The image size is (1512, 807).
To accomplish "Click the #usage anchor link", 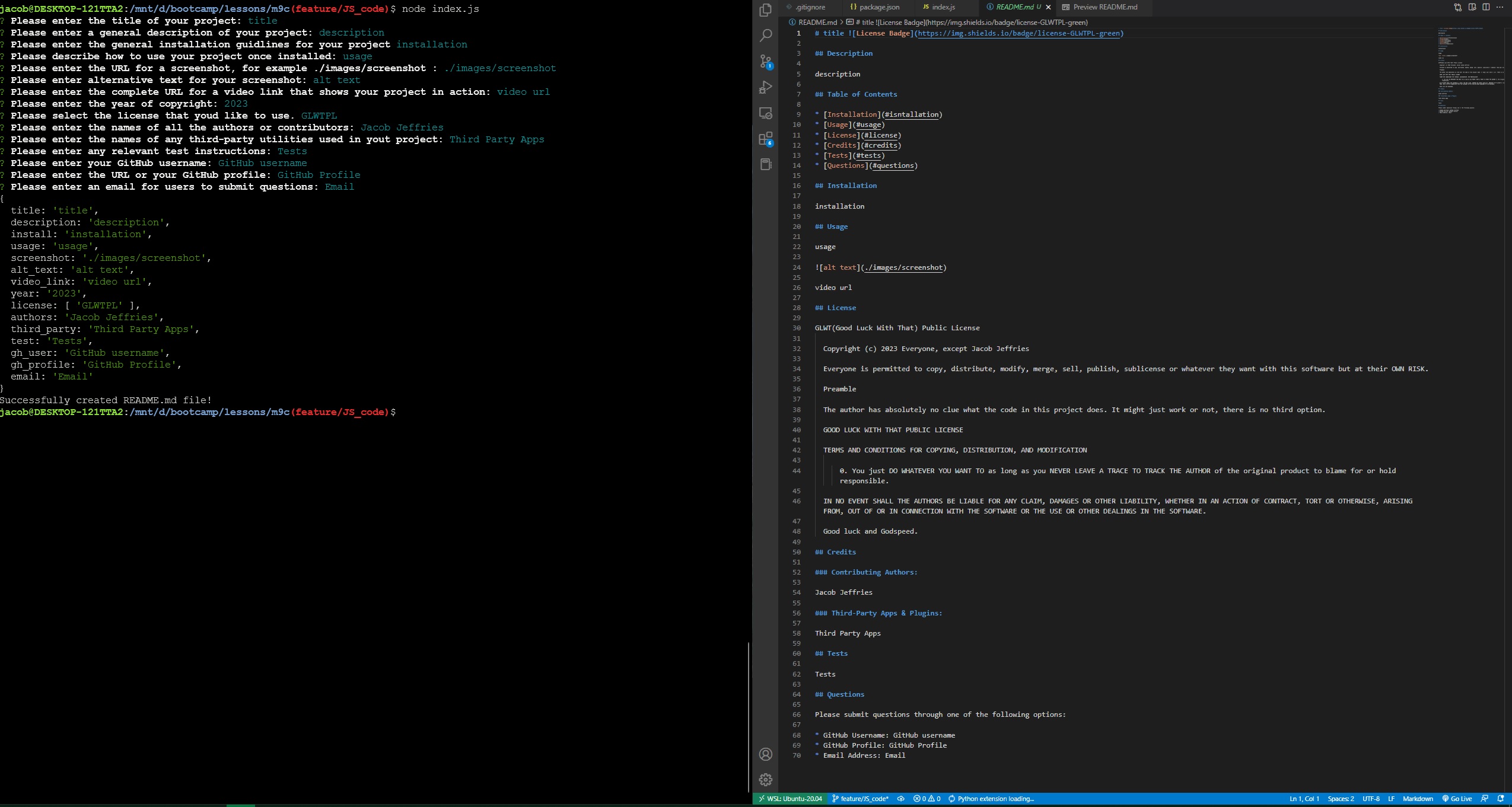I will click(868, 125).
